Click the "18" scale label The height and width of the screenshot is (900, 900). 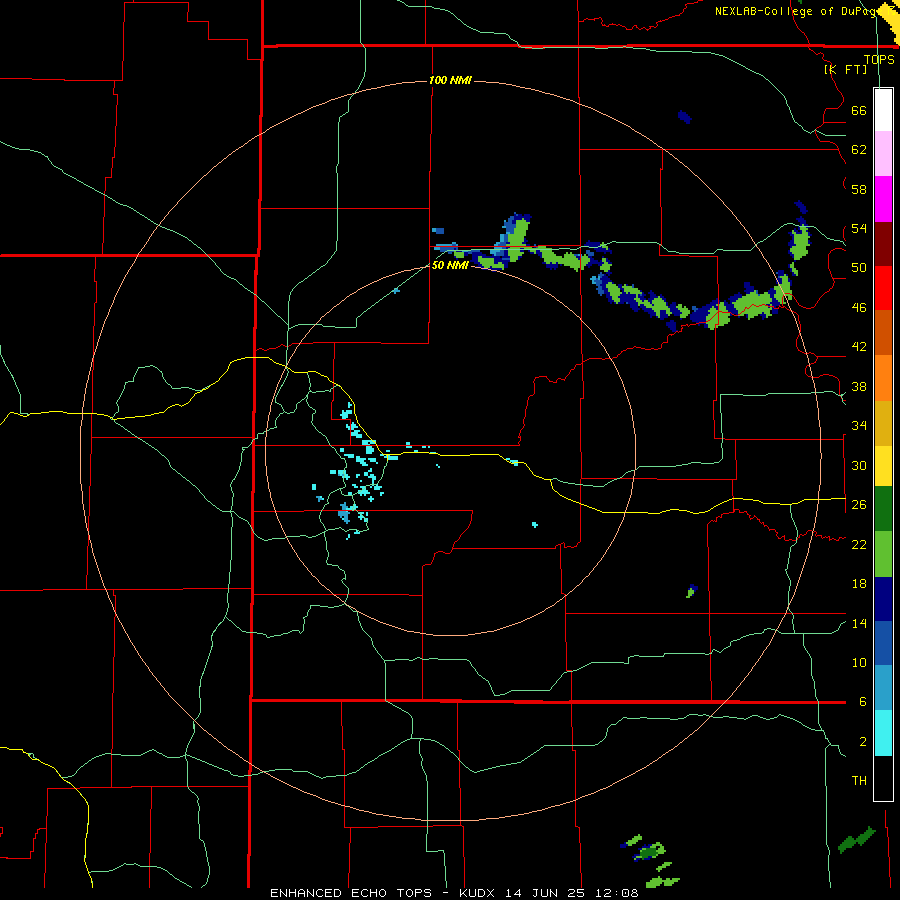859,584
